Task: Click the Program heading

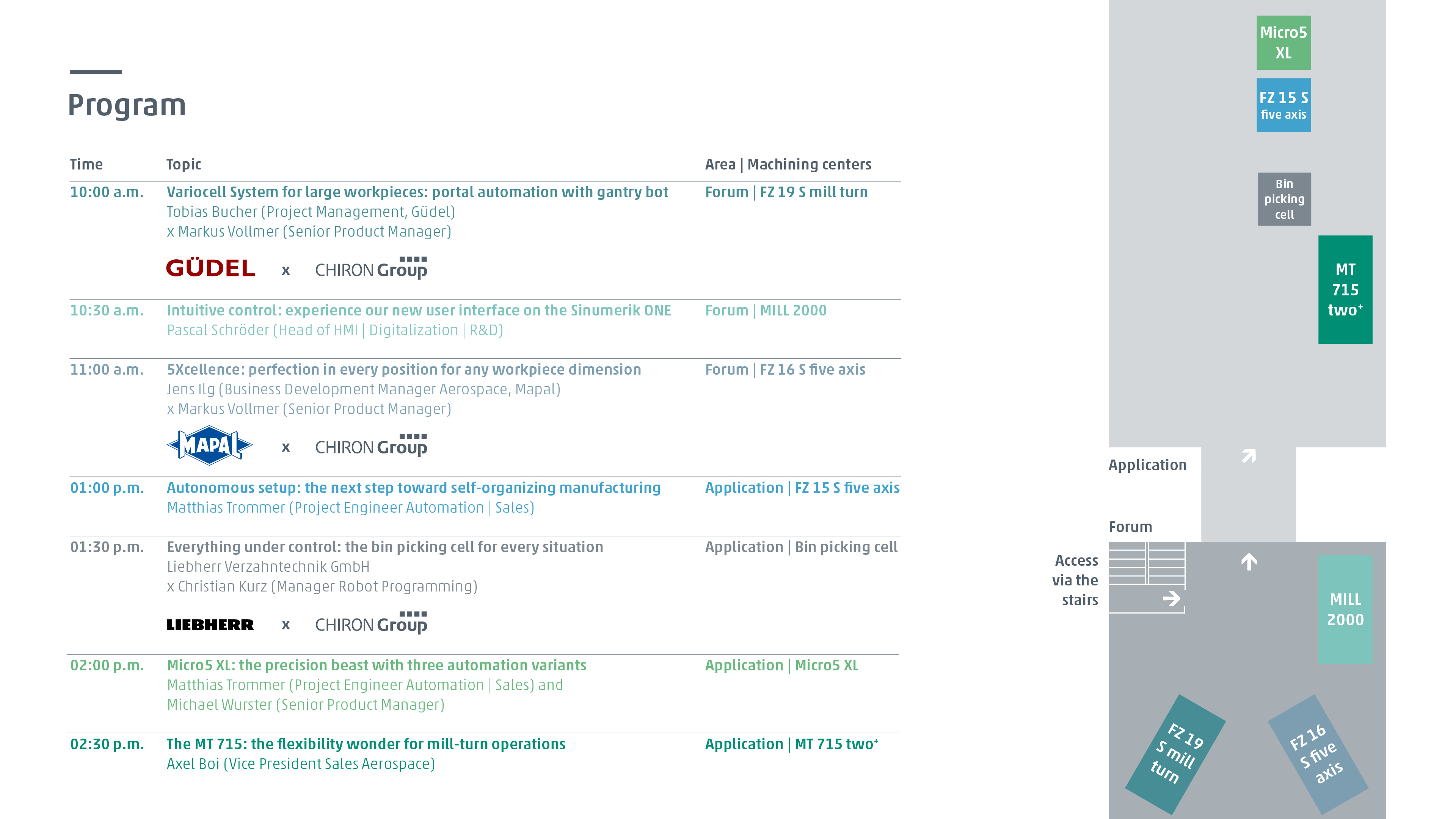Action: coord(127,105)
